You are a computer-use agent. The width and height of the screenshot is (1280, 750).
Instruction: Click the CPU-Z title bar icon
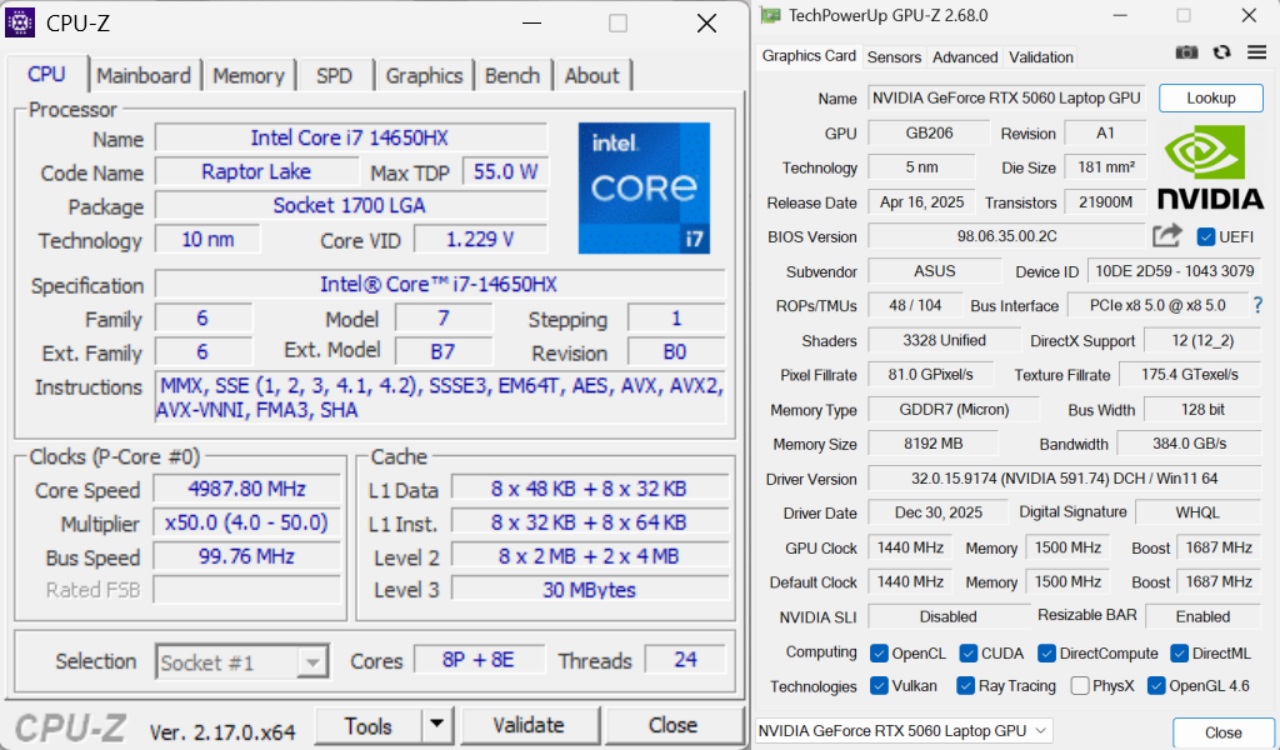[22, 22]
